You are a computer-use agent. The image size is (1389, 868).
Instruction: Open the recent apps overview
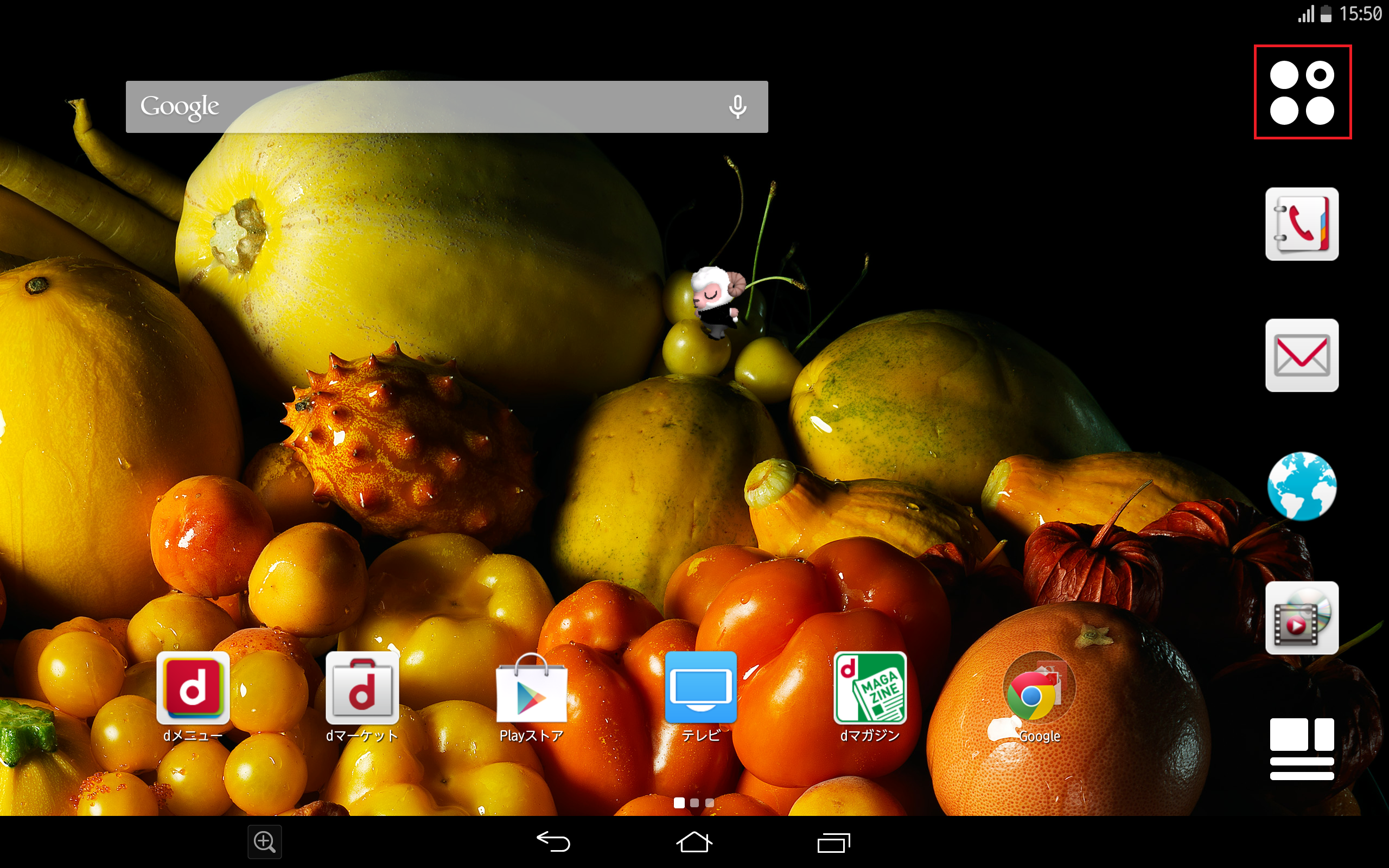click(833, 842)
